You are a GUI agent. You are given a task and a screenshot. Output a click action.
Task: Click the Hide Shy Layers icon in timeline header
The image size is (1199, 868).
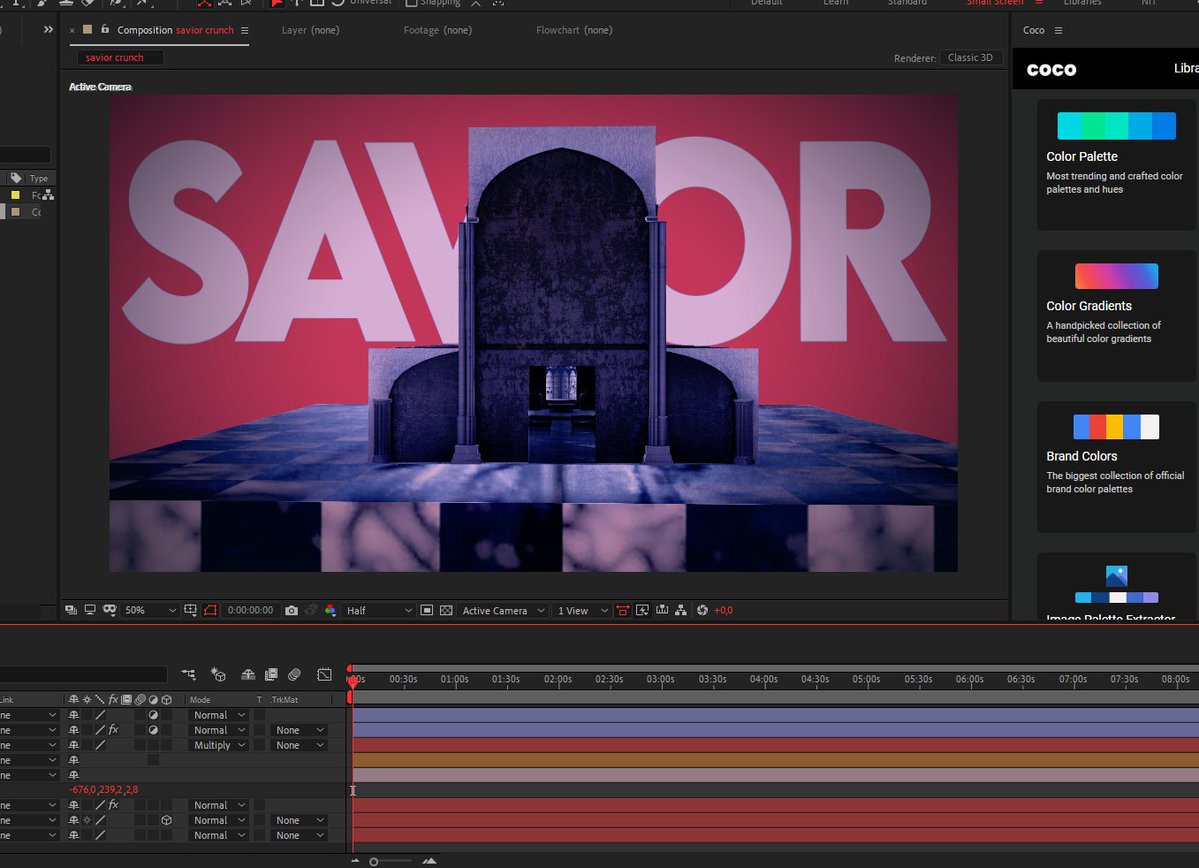(249, 675)
